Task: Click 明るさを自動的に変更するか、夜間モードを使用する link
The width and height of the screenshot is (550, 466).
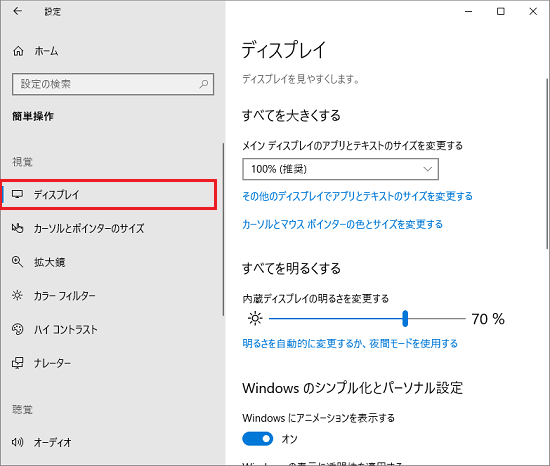Action: pos(350,343)
